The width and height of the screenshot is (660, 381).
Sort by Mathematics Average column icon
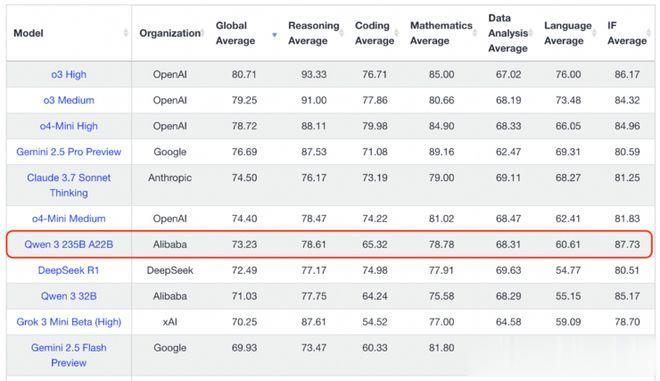(x=475, y=33)
